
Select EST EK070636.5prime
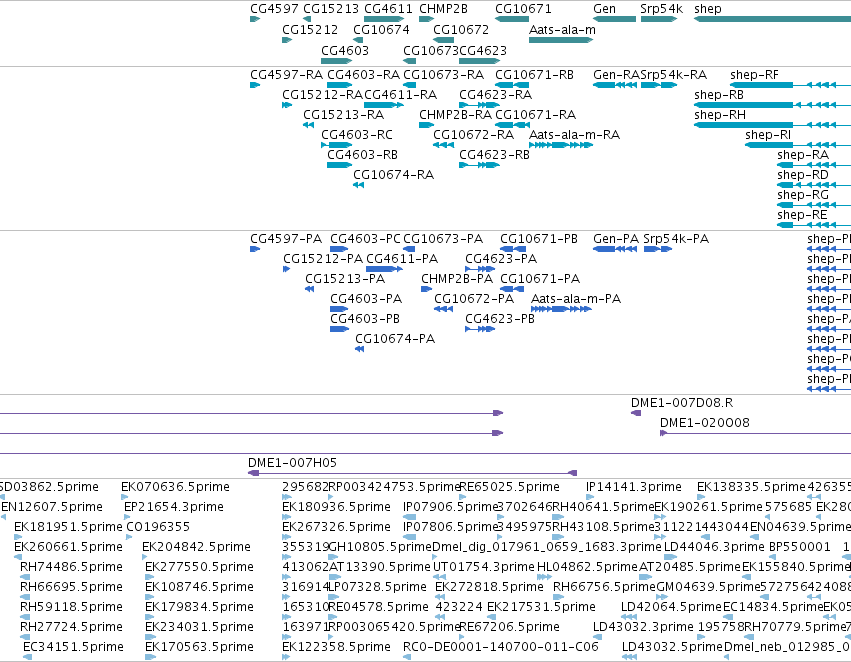(124, 498)
